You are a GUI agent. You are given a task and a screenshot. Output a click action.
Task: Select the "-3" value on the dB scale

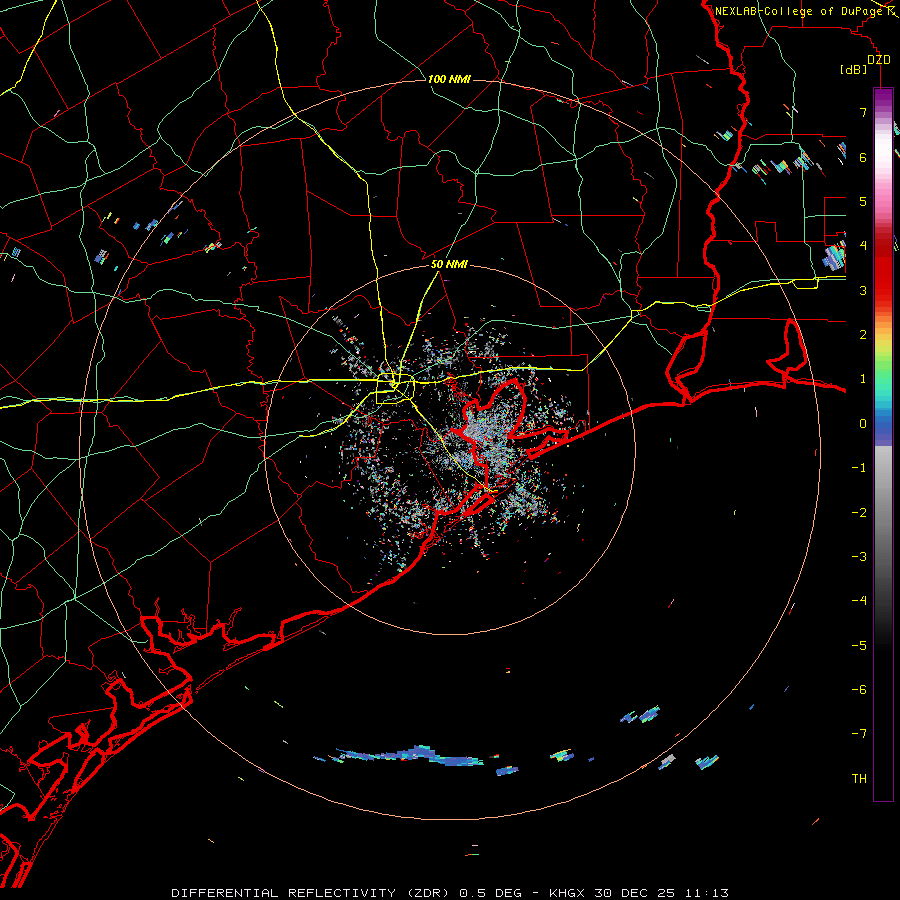pyautogui.click(x=859, y=557)
